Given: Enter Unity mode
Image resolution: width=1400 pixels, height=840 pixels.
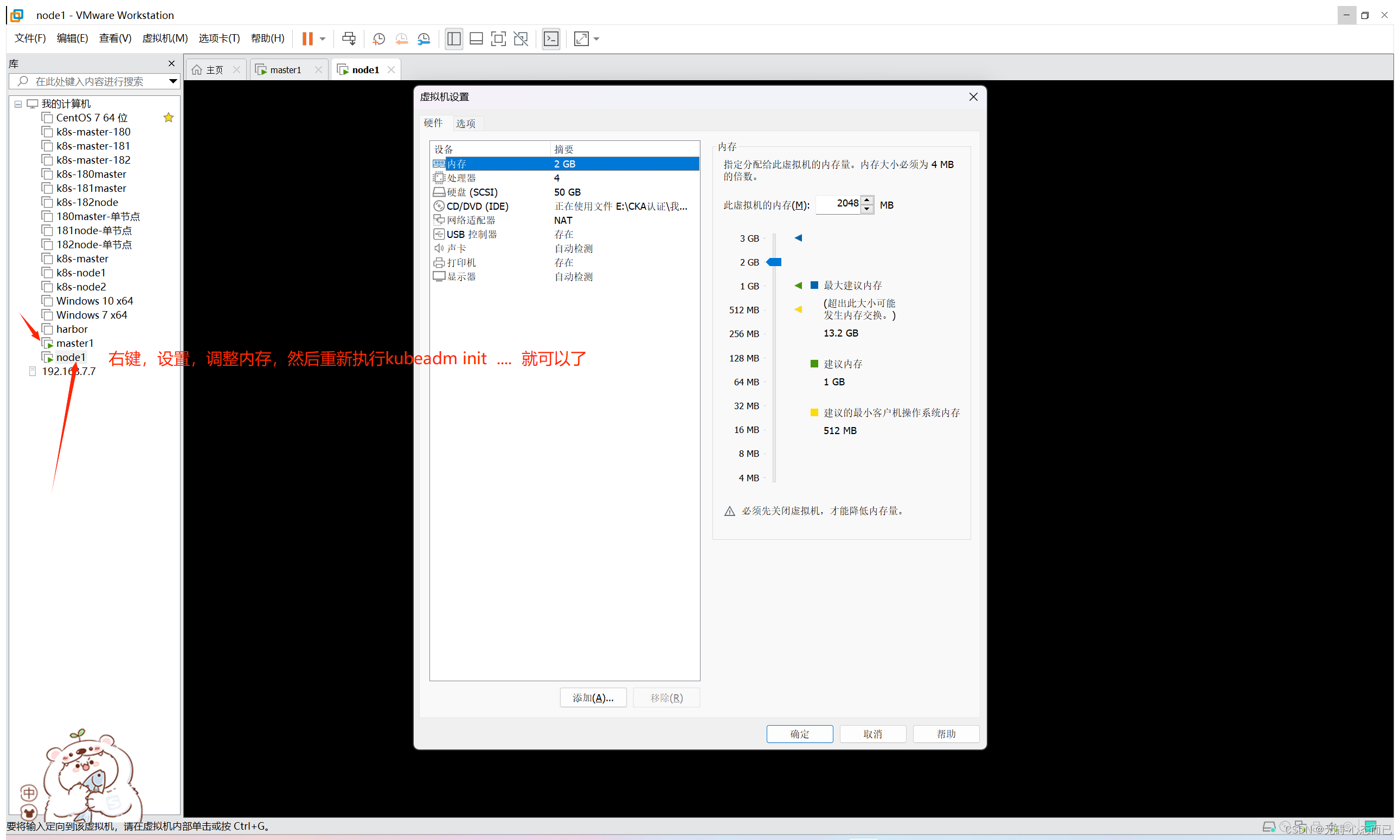Looking at the screenshot, I should (521, 38).
